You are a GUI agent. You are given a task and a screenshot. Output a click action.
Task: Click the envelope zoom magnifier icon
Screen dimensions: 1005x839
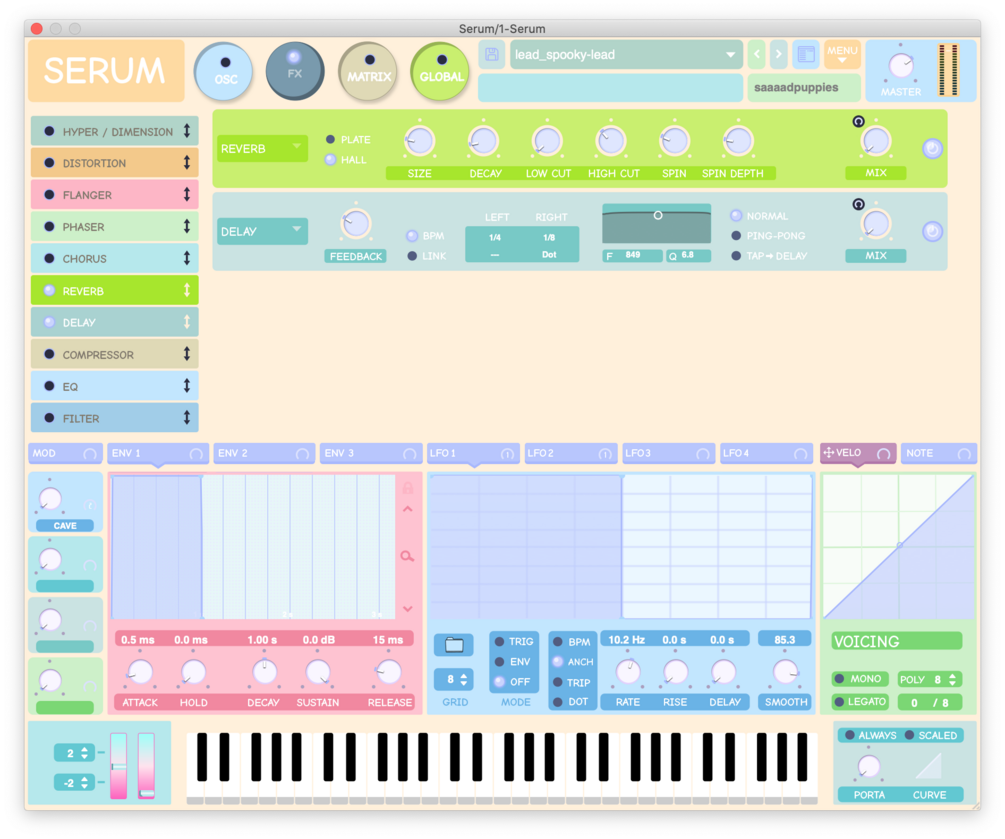tap(408, 556)
